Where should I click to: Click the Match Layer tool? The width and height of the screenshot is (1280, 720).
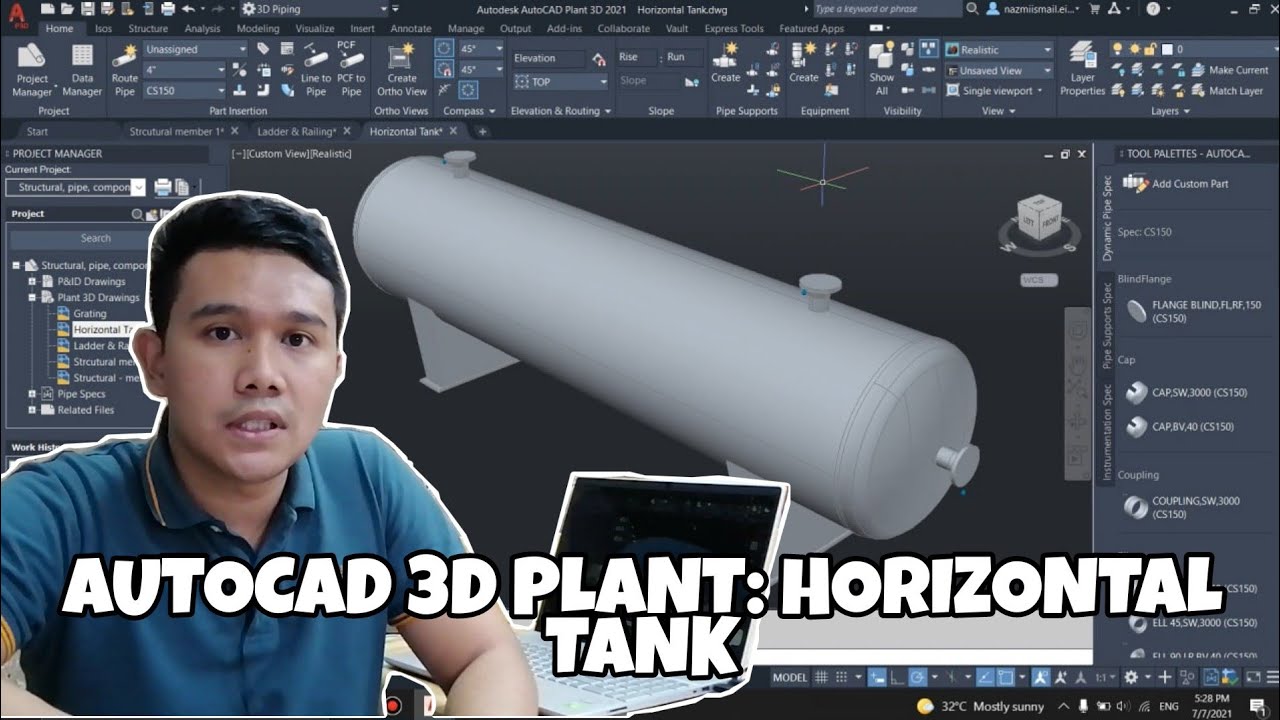1226,90
